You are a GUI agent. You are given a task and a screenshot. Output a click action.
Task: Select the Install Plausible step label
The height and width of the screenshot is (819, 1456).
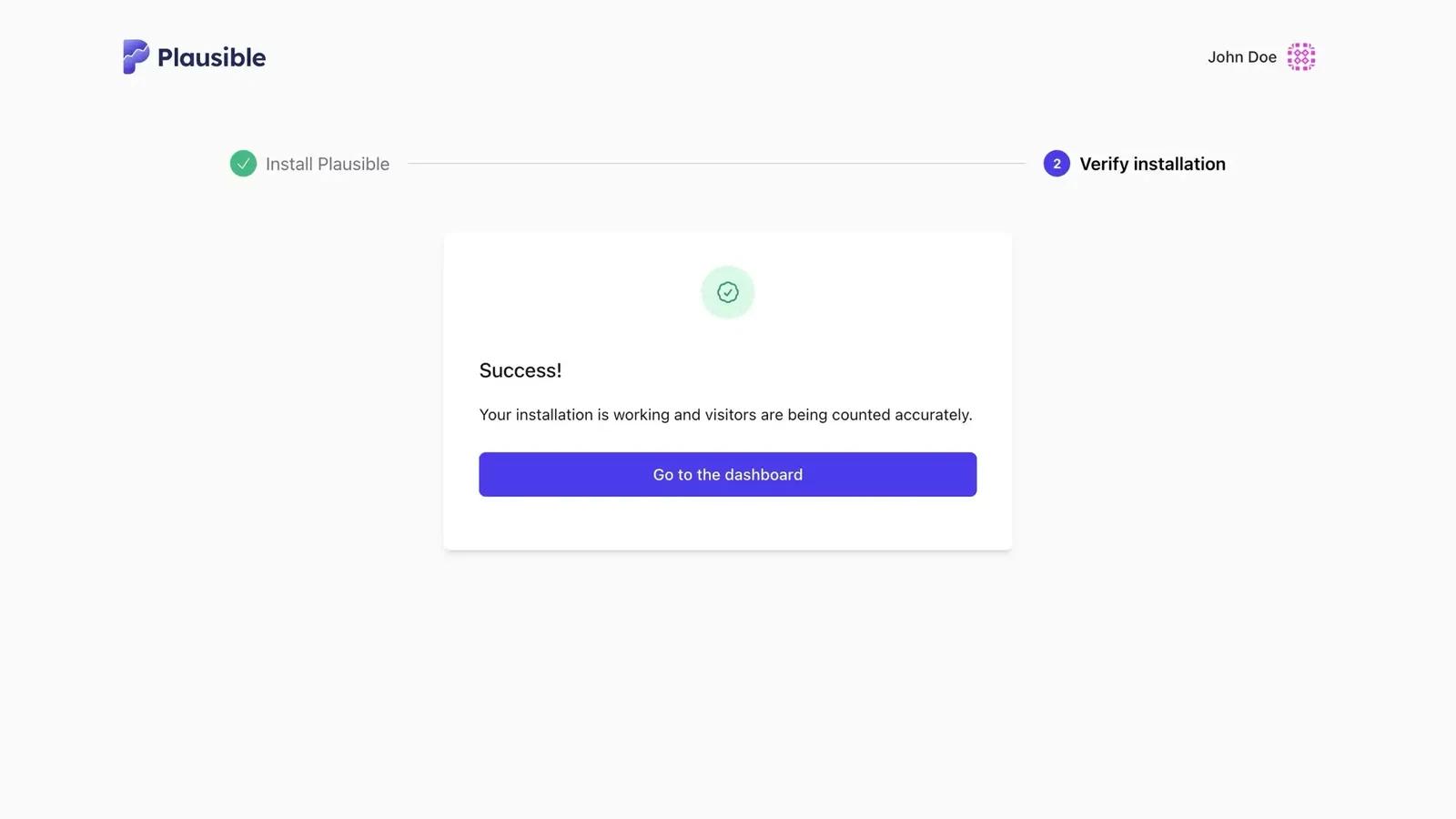click(327, 164)
